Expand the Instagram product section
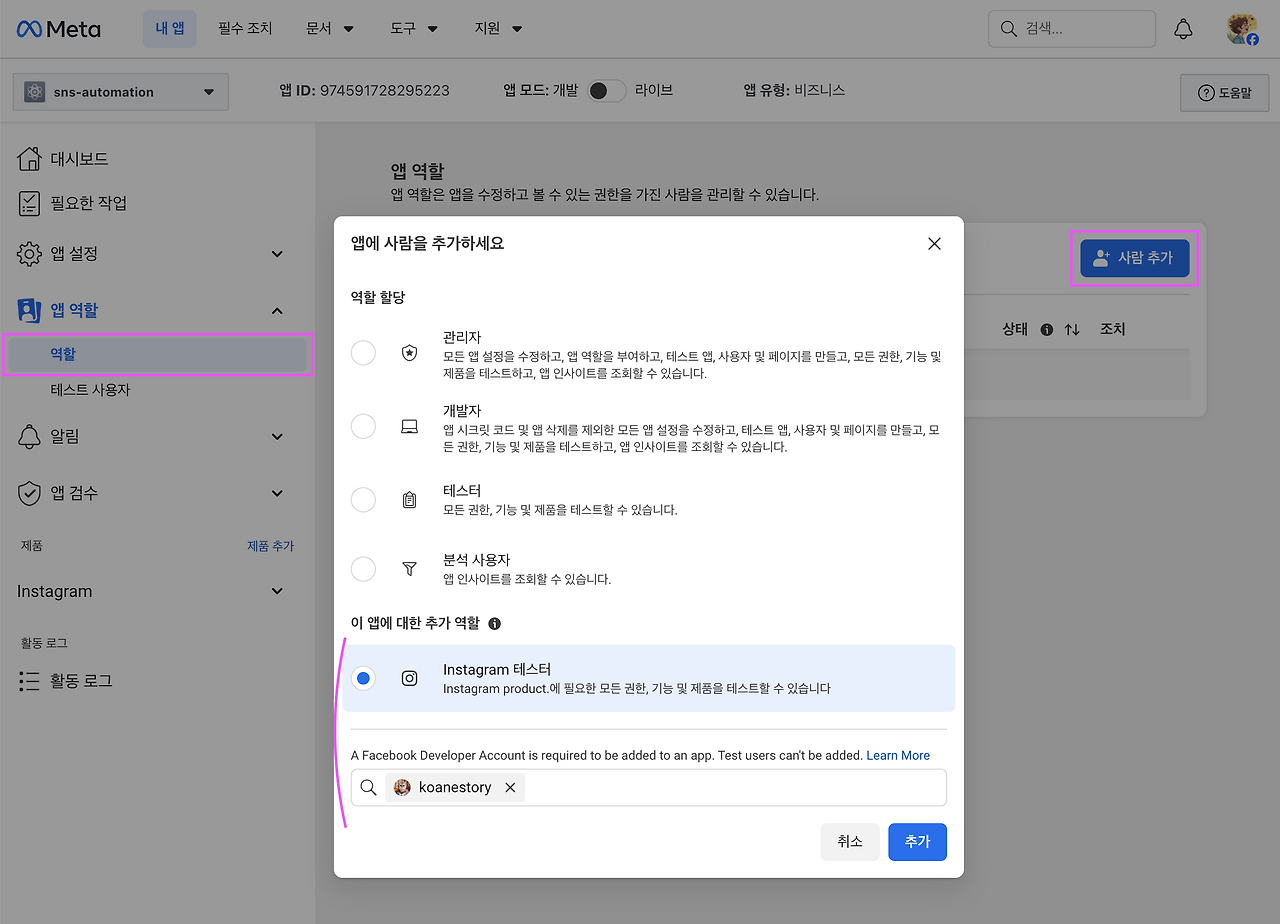This screenshot has width=1280, height=924. point(278,591)
